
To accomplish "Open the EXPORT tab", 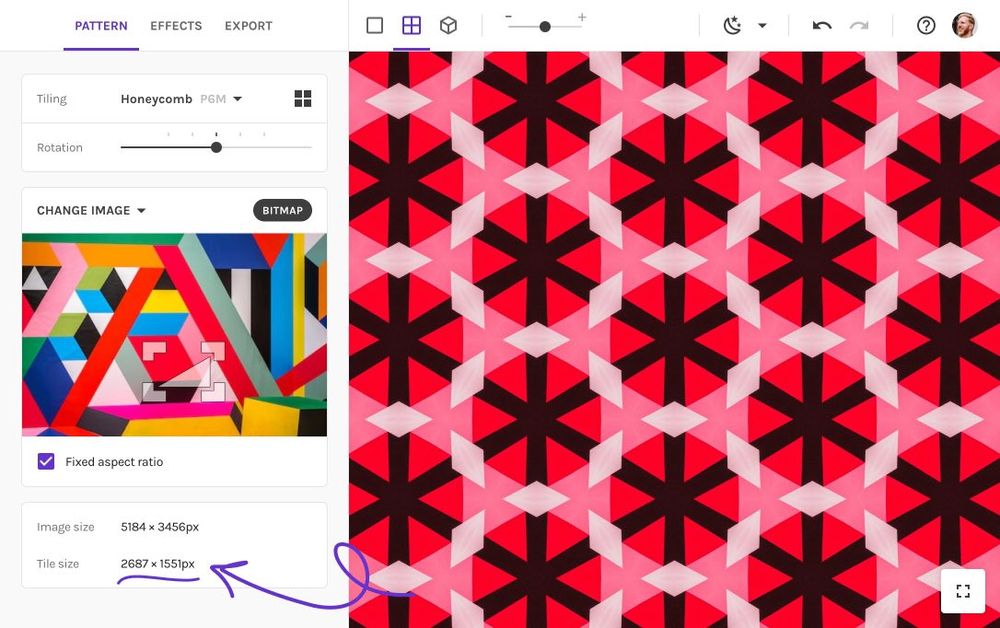I will pos(248,26).
